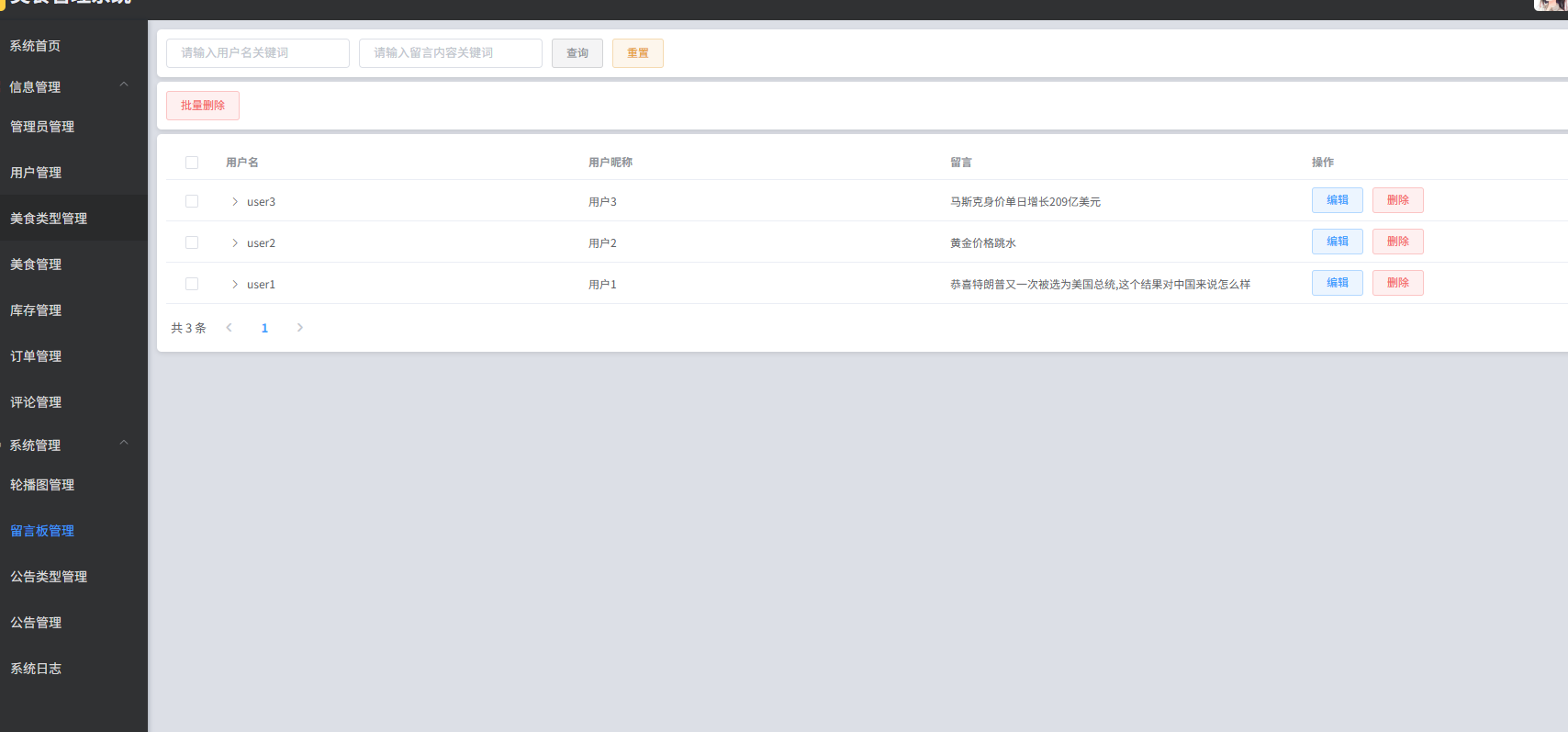Check the user1 row checkbox
Screen dimensions: 1568x732
pyautogui.click(x=192, y=284)
